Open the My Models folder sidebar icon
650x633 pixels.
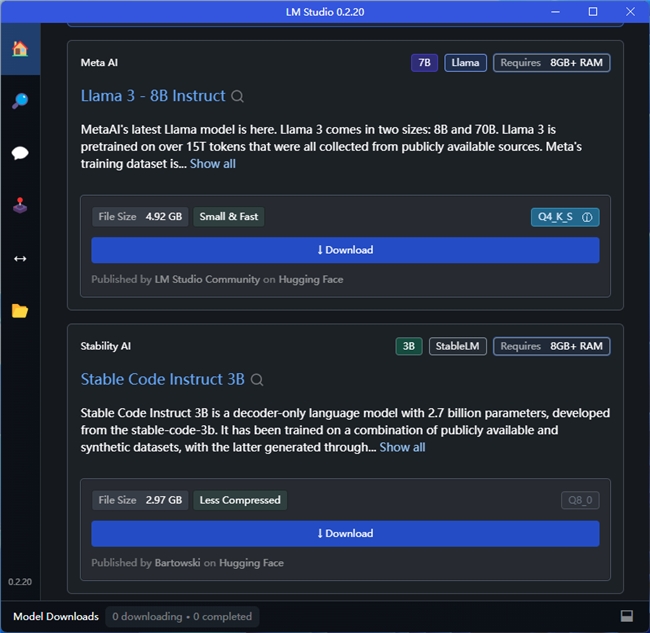pyautogui.click(x=20, y=311)
